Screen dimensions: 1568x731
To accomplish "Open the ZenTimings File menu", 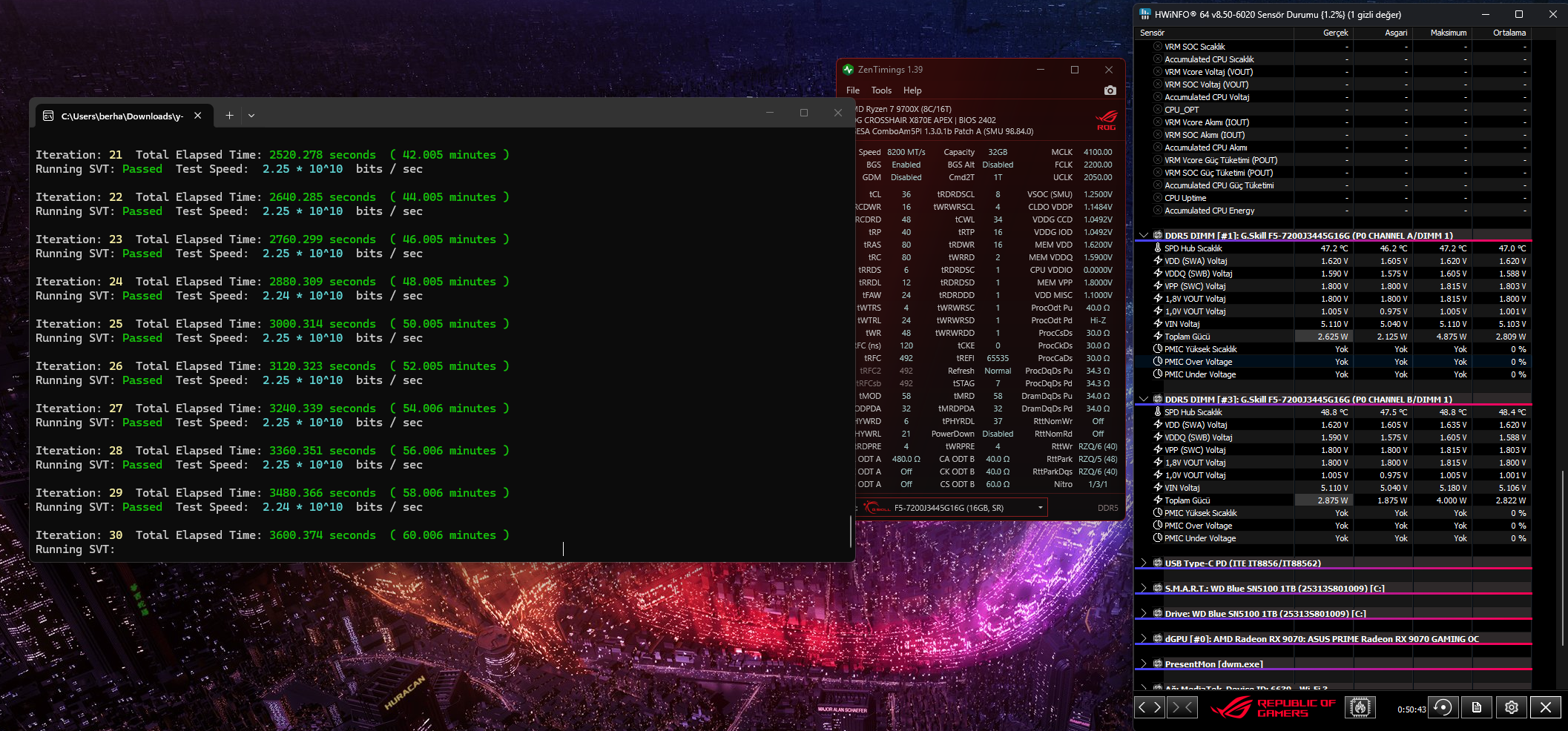I will pyautogui.click(x=853, y=90).
